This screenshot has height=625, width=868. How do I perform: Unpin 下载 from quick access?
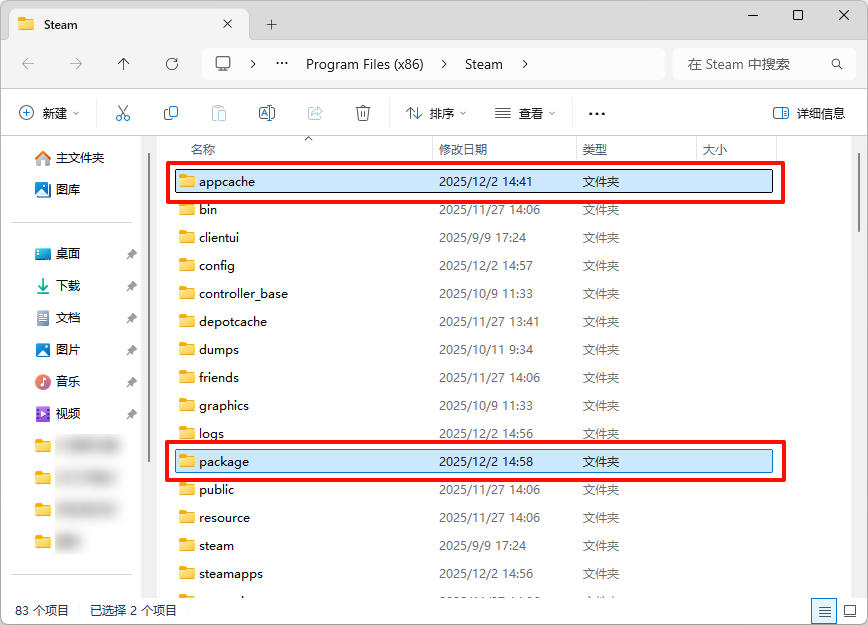pos(132,286)
